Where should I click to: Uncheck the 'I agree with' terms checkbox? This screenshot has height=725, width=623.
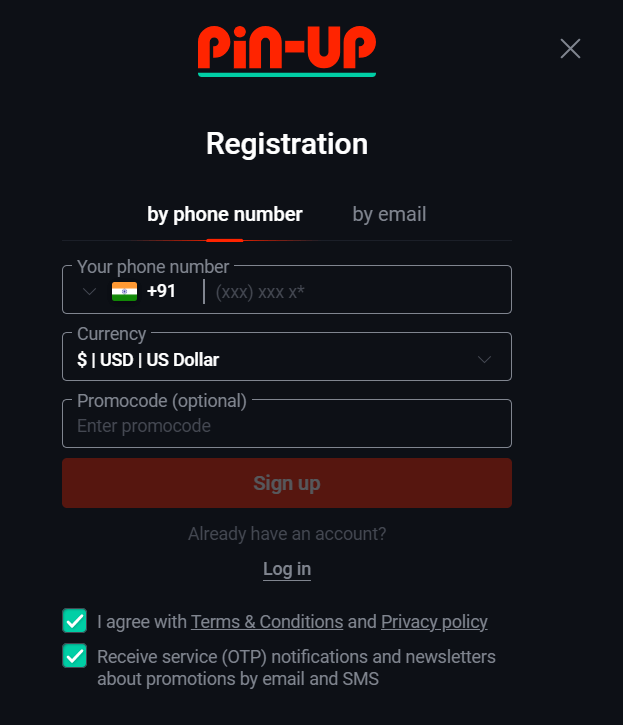[75, 621]
